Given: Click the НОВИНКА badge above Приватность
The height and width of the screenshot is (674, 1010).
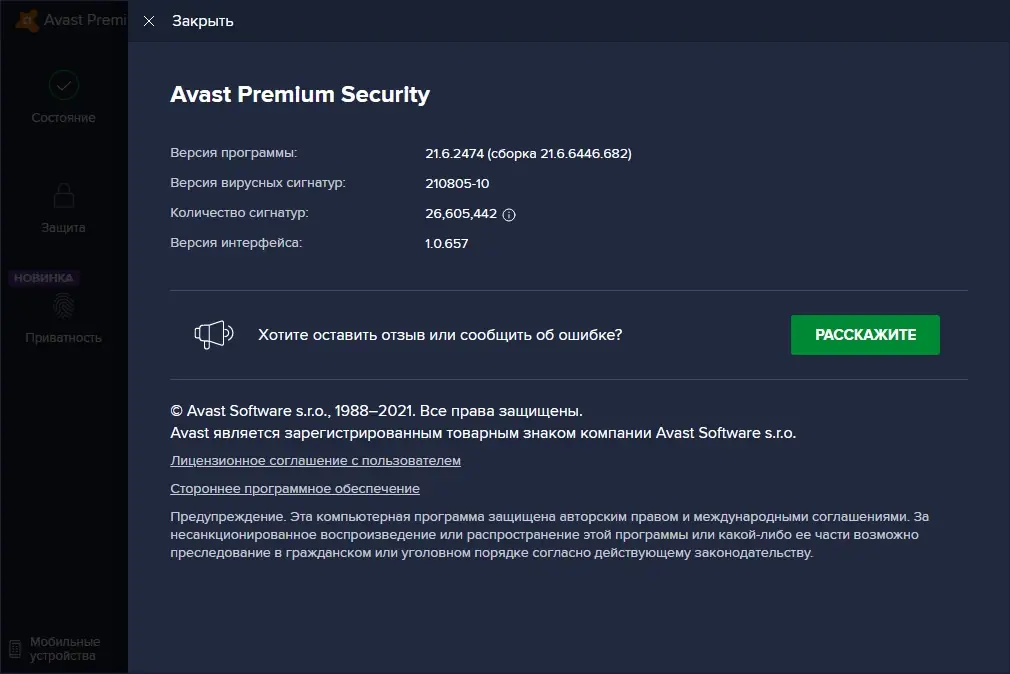Looking at the screenshot, I should click(x=43, y=277).
